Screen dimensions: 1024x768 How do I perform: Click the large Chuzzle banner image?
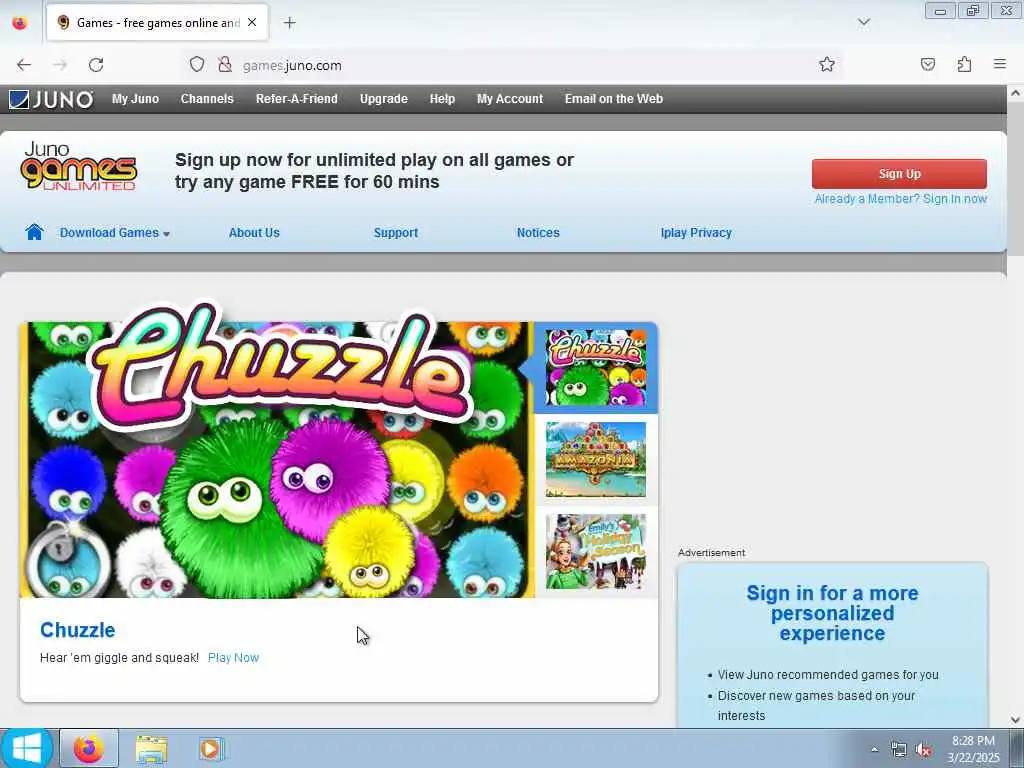[278, 459]
